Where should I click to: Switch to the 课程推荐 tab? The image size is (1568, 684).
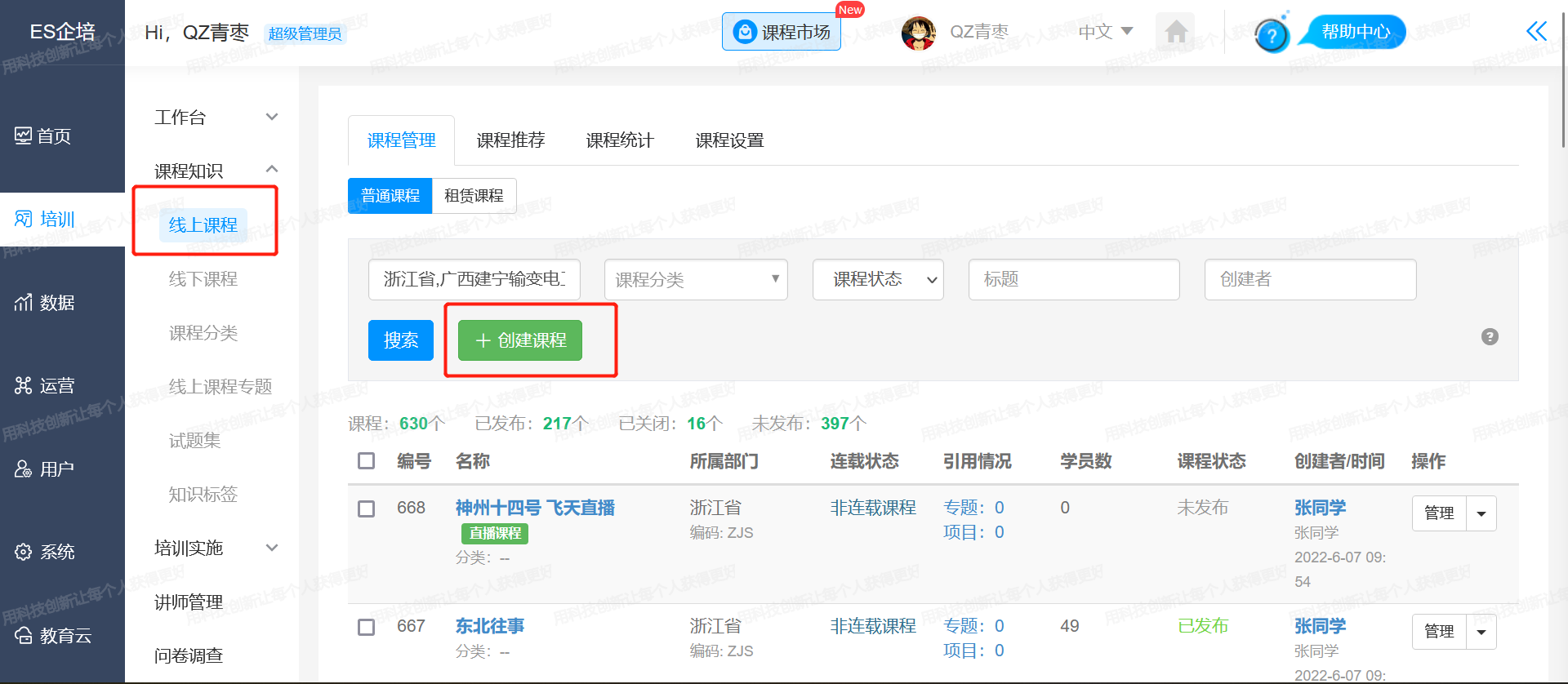pyautogui.click(x=510, y=140)
